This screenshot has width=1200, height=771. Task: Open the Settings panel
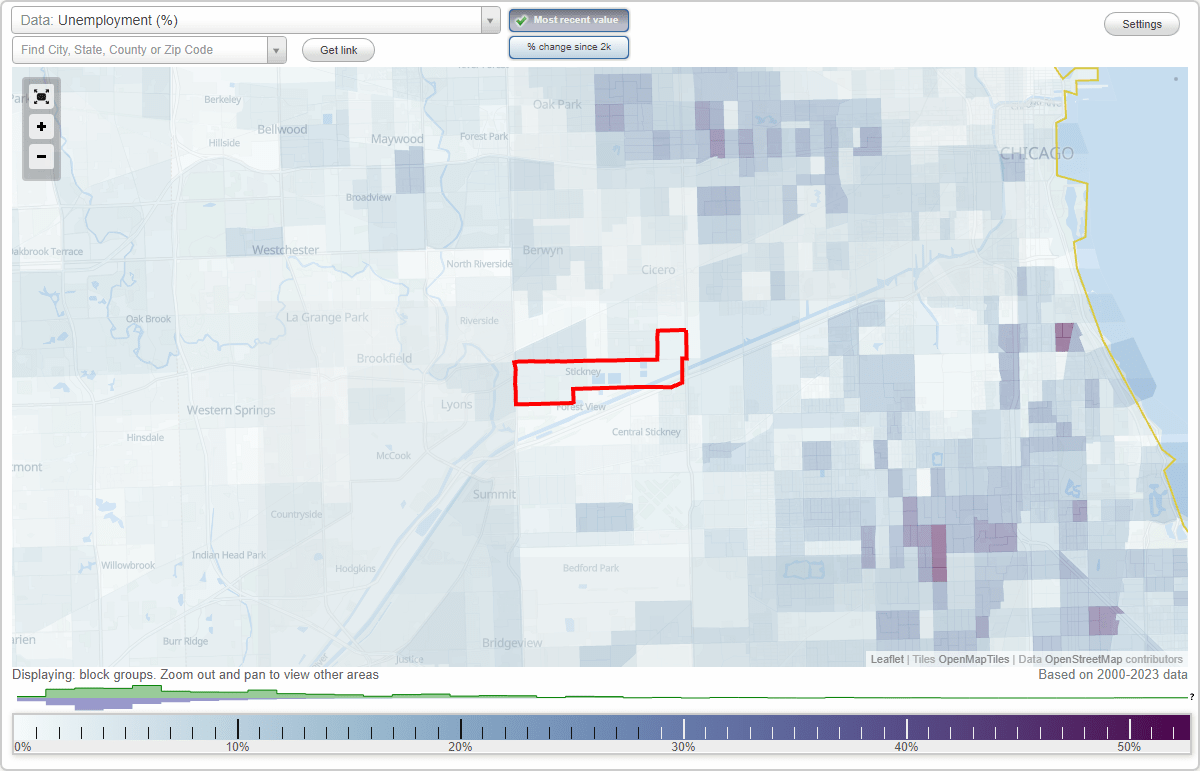(x=1141, y=23)
